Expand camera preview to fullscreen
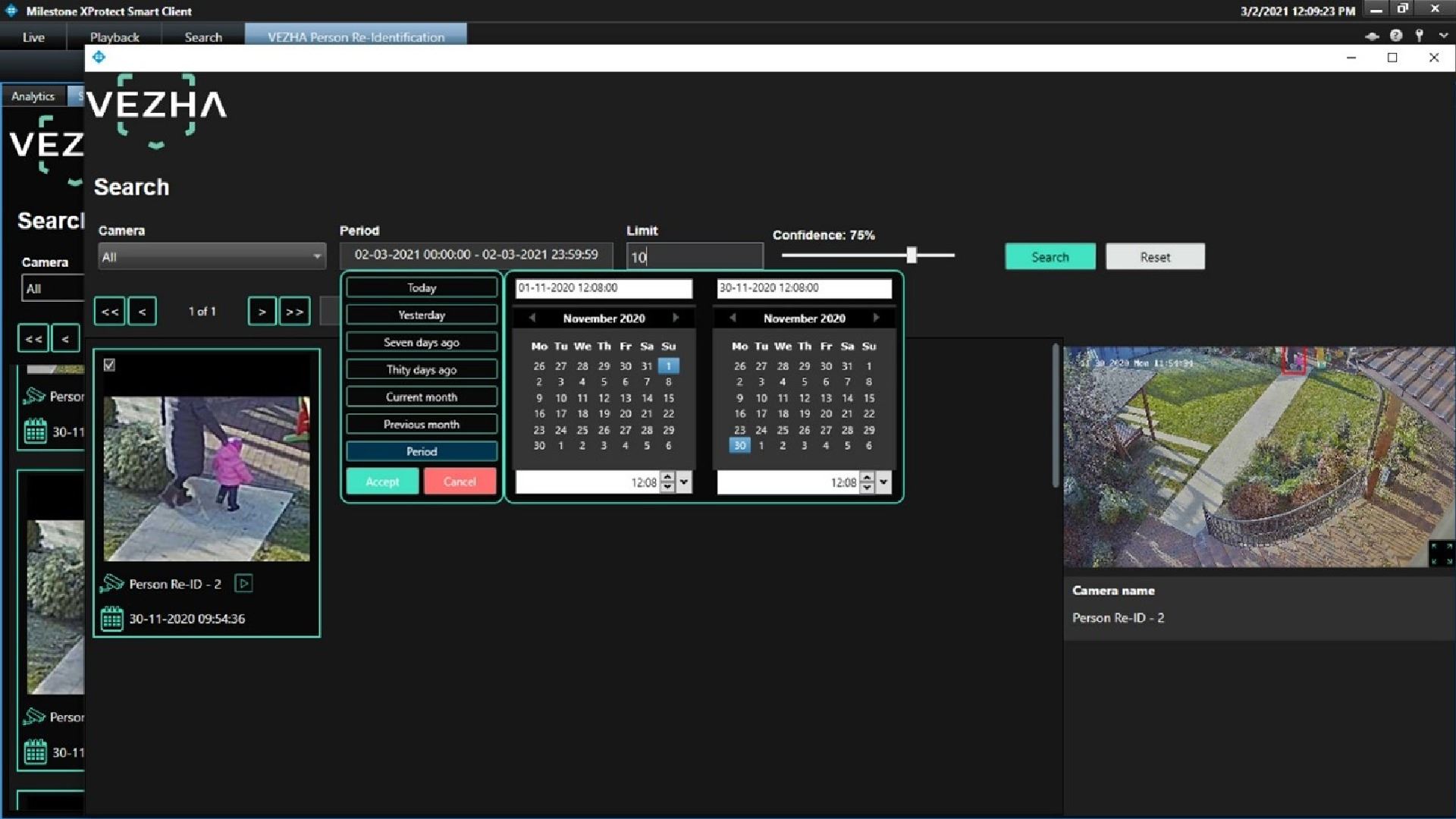The image size is (1456, 819). pyautogui.click(x=1441, y=553)
